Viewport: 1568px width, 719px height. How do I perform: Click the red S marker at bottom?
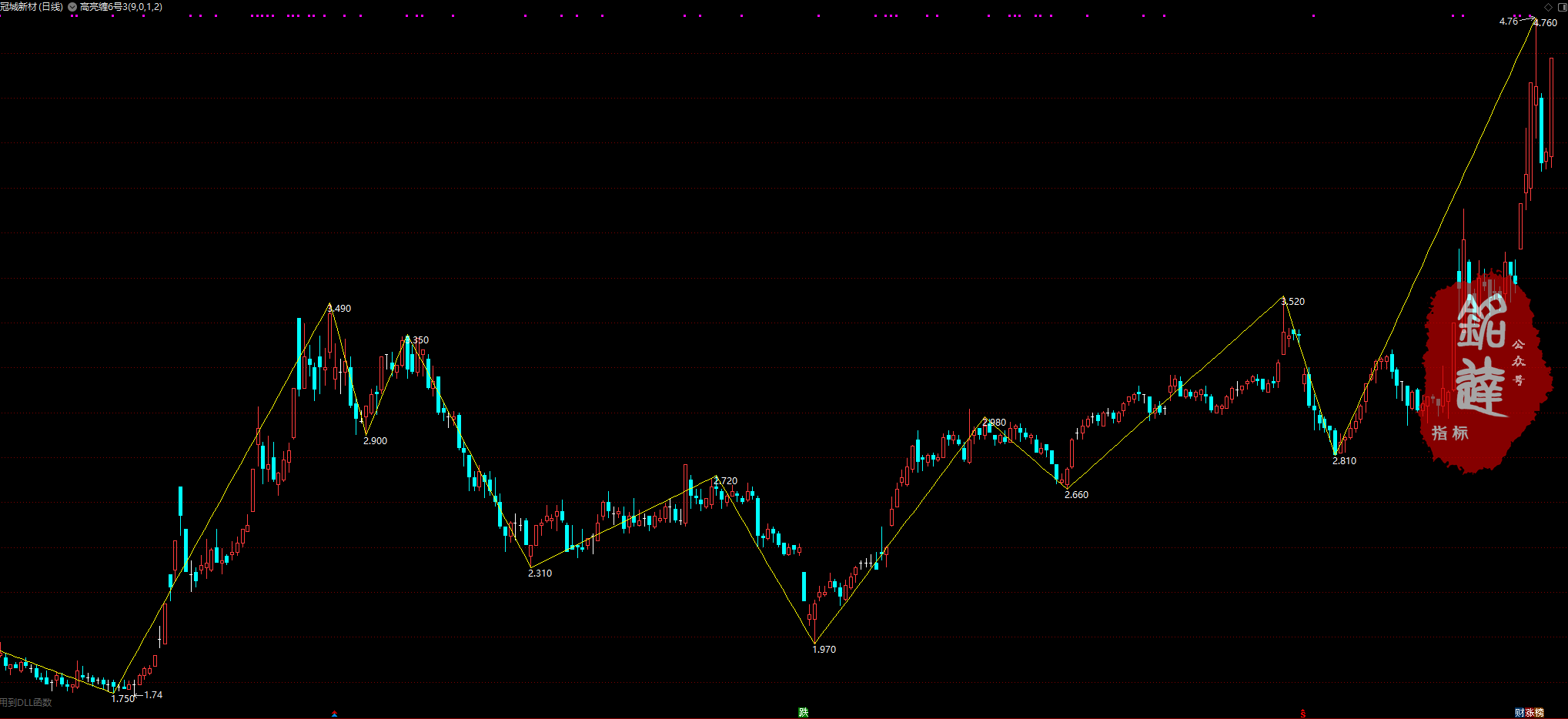pyautogui.click(x=1302, y=713)
